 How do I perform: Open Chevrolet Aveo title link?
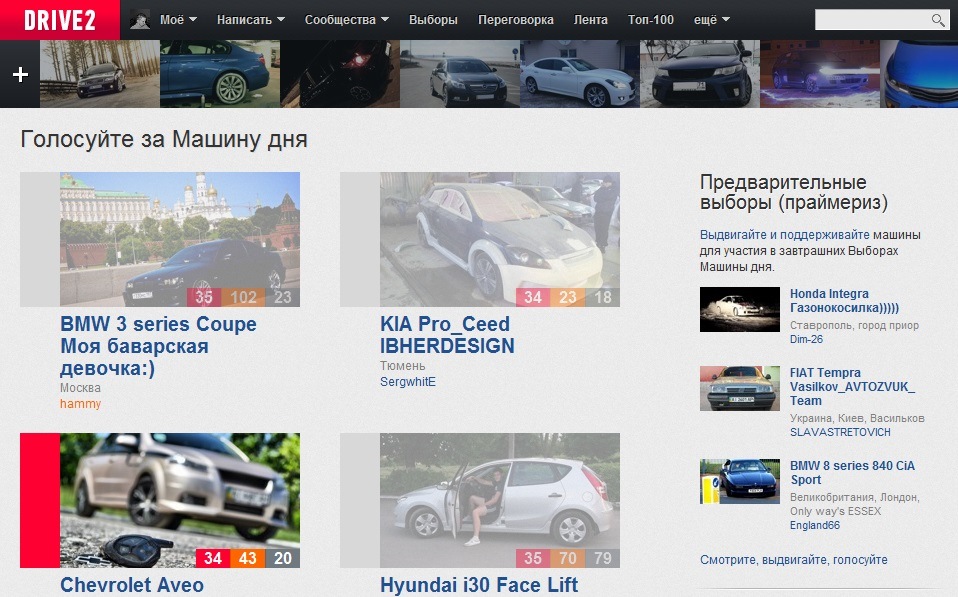132,585
